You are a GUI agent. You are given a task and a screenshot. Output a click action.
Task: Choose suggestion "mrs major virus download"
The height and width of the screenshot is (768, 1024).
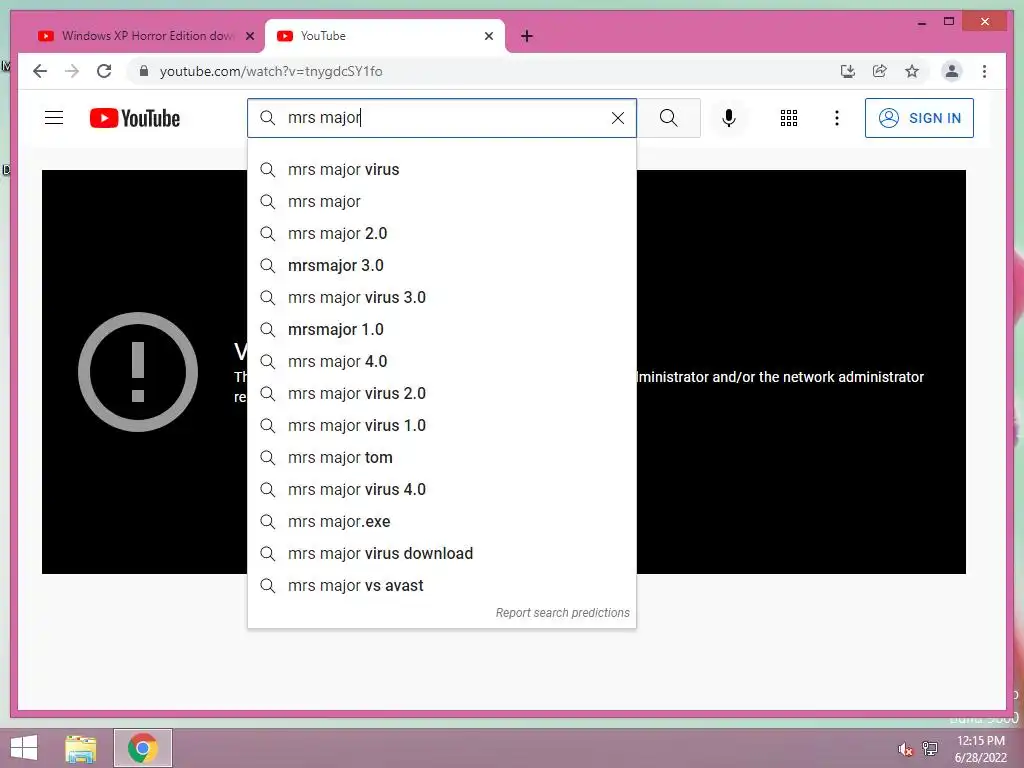click(x=442, y=554)
